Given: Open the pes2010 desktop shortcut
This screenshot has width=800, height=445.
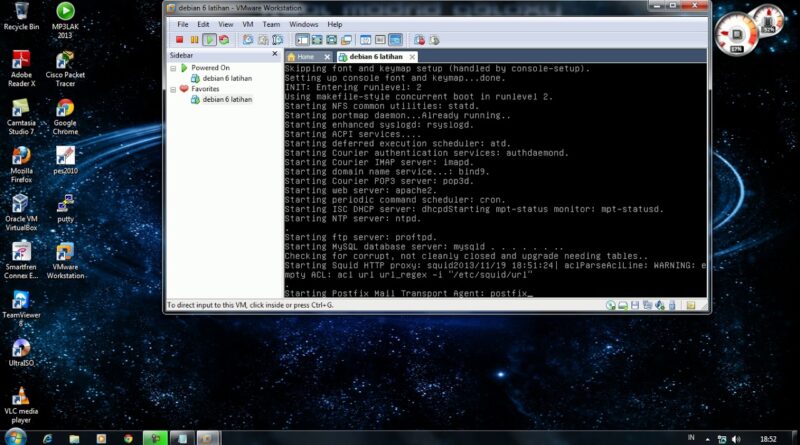Looking at the screenshot, I should pos(65,160).
